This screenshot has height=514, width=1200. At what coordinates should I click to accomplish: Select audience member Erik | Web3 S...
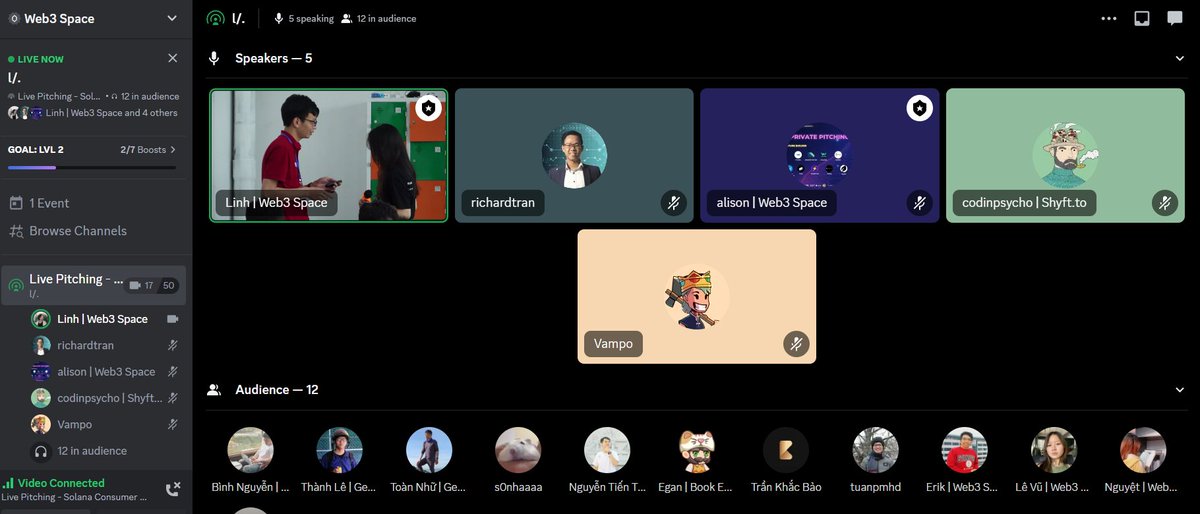[x=964, y=460]
